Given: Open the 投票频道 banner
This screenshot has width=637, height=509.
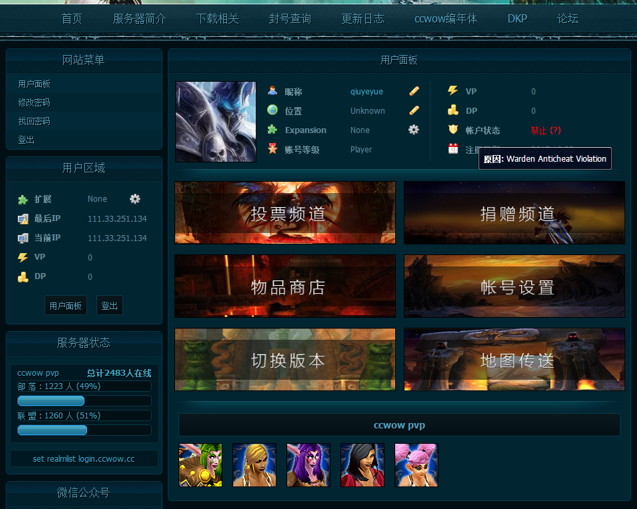Looking at the screenshot, I should click(x=285, y=213).
